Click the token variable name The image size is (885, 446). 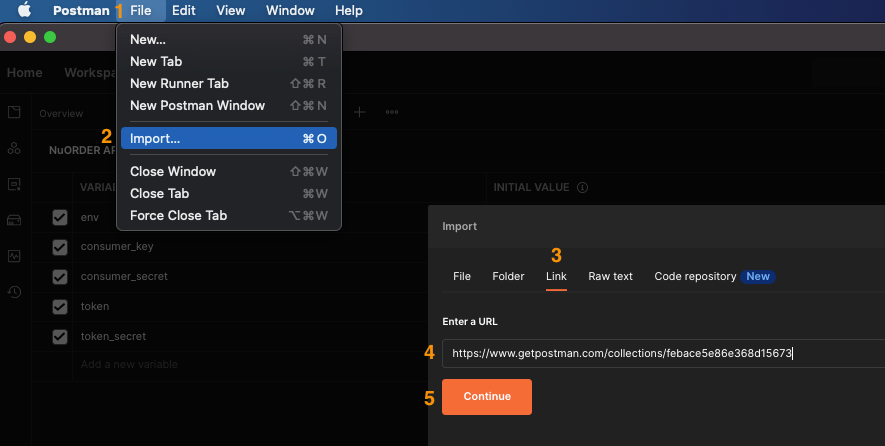click(95, 307)
